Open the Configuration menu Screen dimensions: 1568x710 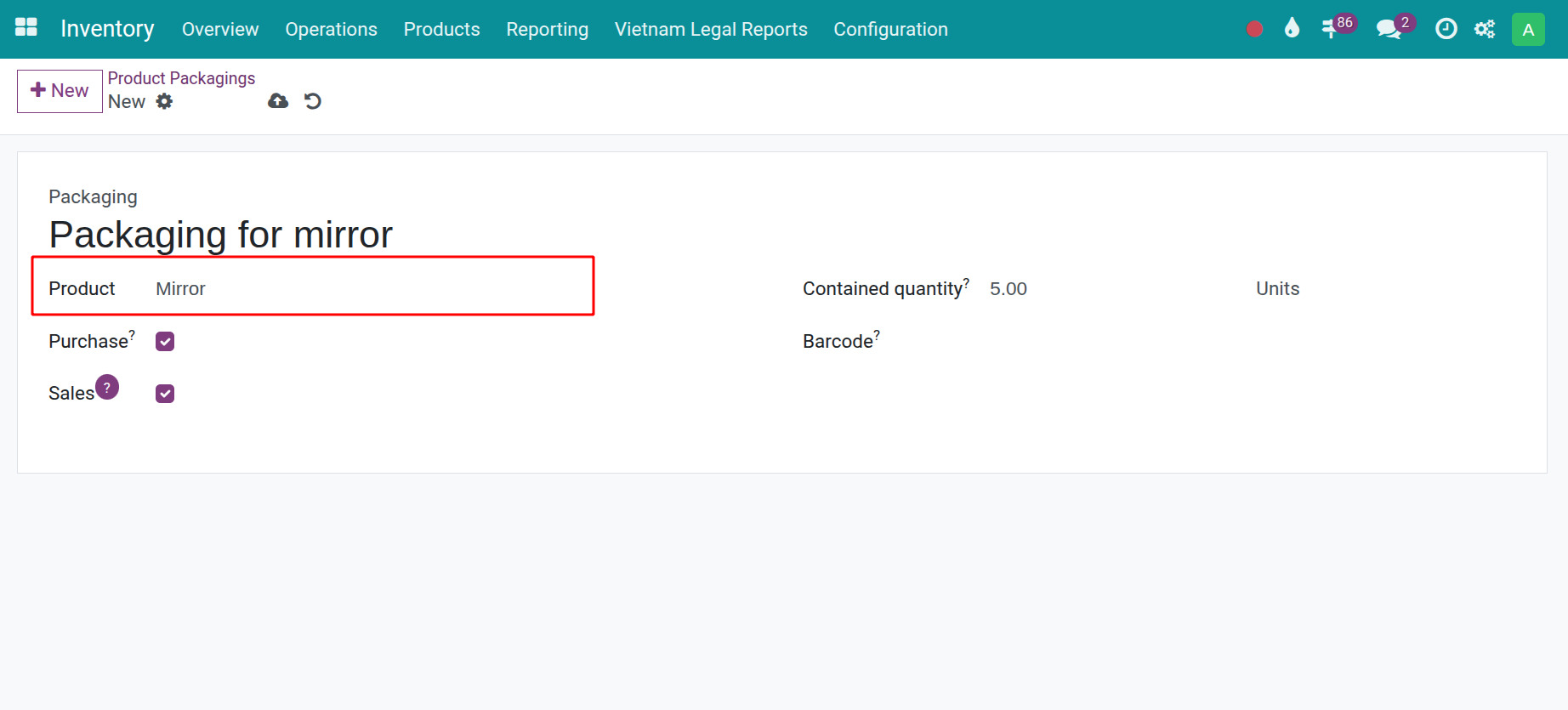coord(890,29)
